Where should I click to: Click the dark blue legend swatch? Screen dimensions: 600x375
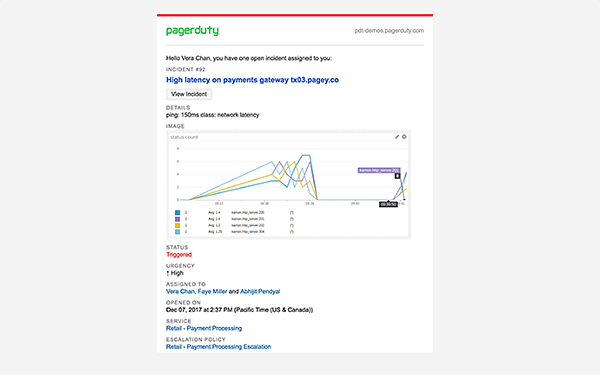[x=177, y=212]
